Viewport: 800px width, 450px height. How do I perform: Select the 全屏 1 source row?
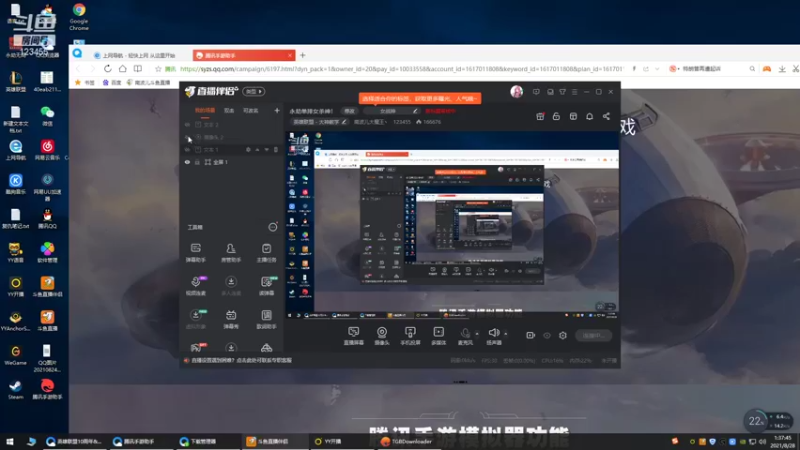pyautogui.click(x=231, y=162)
